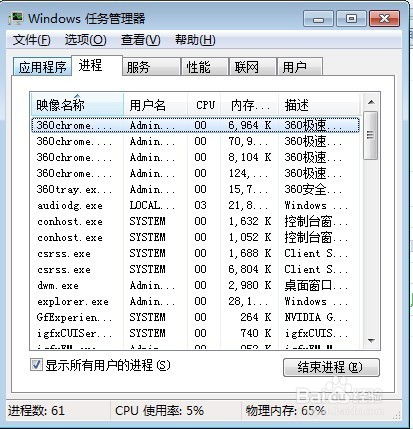Screen dimensions: 413x429
Task: Select the dwm.exe process
Action: click(x=196, y=285)
